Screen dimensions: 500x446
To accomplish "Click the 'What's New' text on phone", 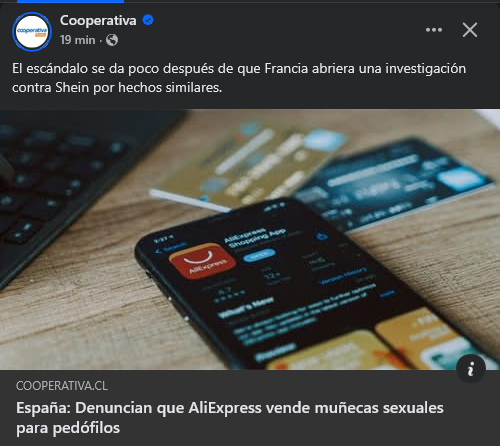I will pyautogui.click(x=246, y=307).
